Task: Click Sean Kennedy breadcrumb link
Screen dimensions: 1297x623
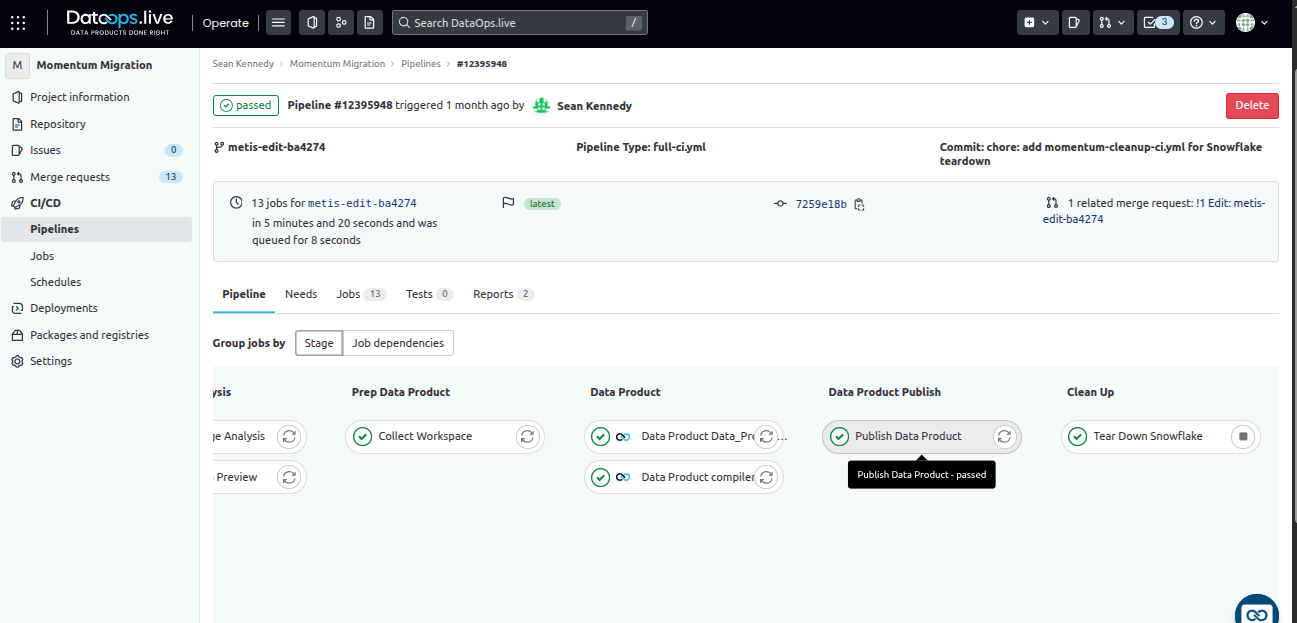Action: click(243, 64)
